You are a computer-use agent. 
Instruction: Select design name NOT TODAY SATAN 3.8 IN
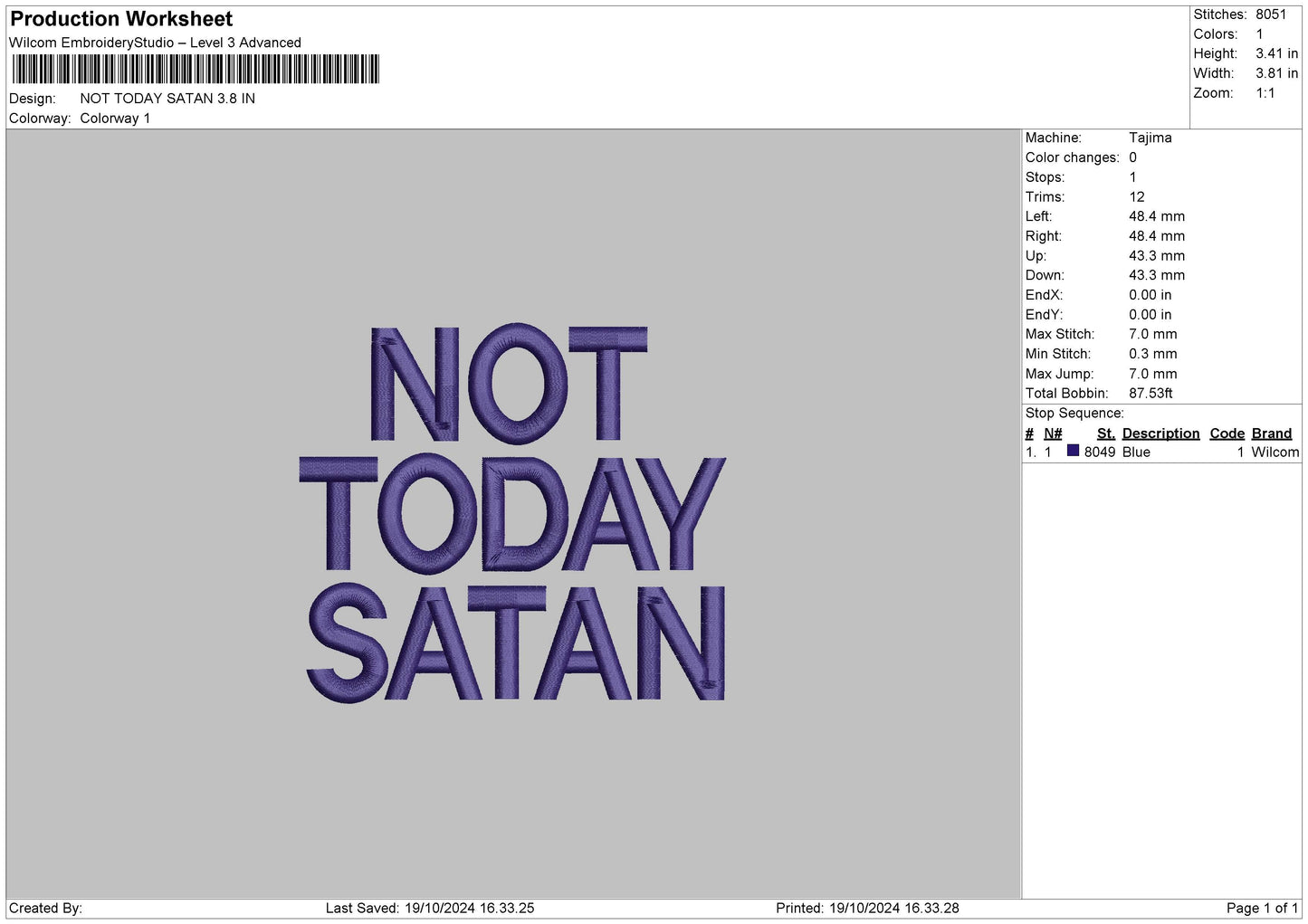point(167,99)
